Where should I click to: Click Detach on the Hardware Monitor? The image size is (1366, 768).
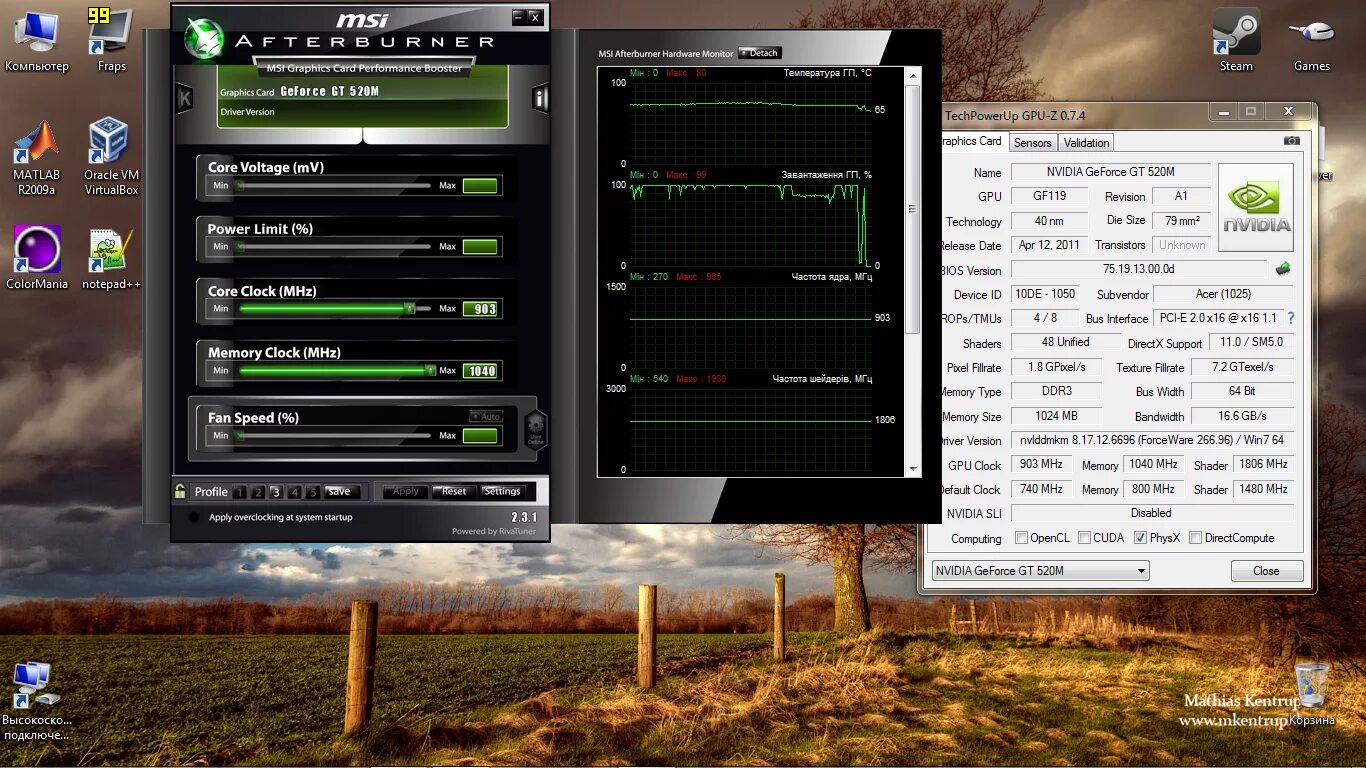(759, 53)
